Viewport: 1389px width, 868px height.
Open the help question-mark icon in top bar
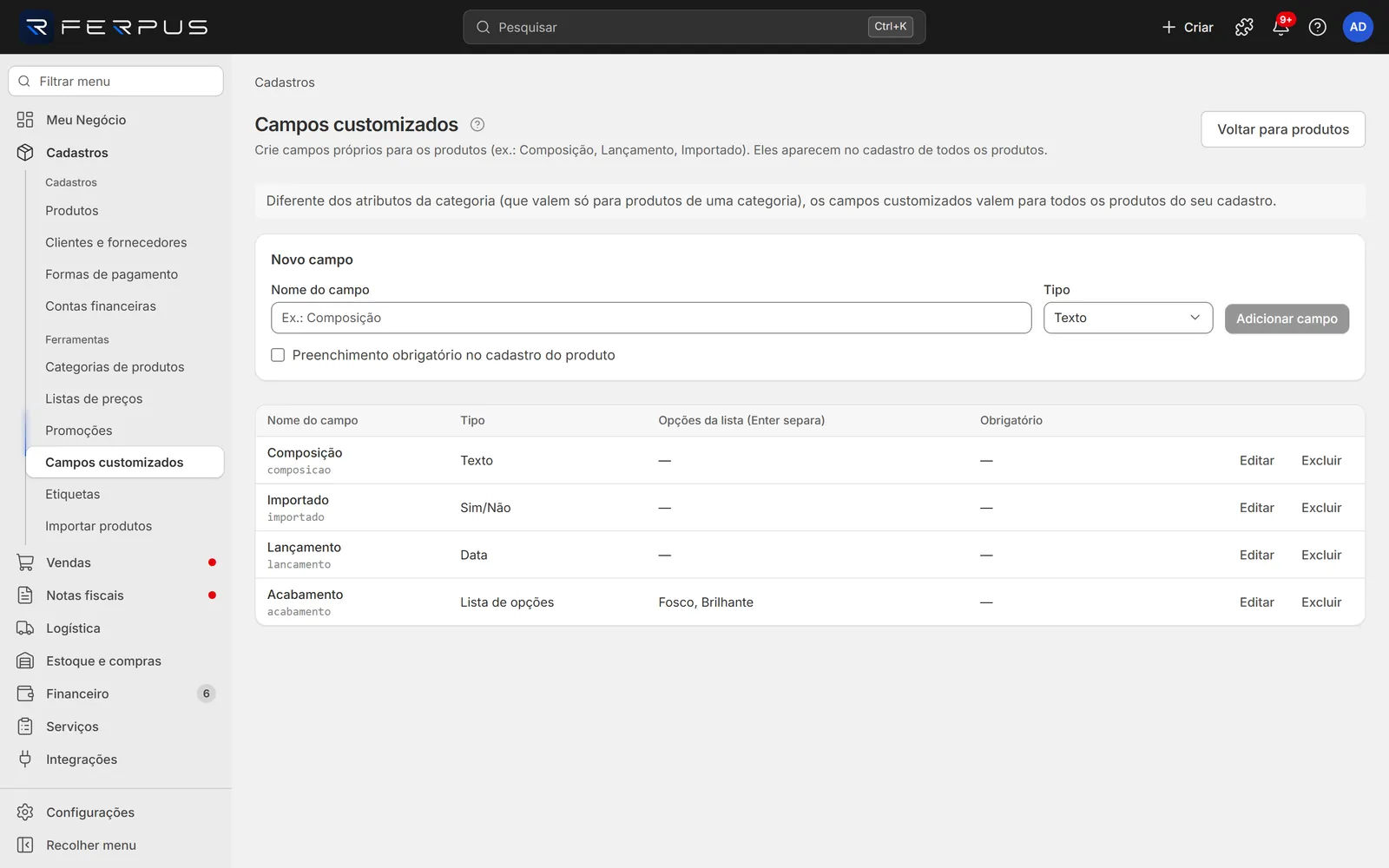1317,27
